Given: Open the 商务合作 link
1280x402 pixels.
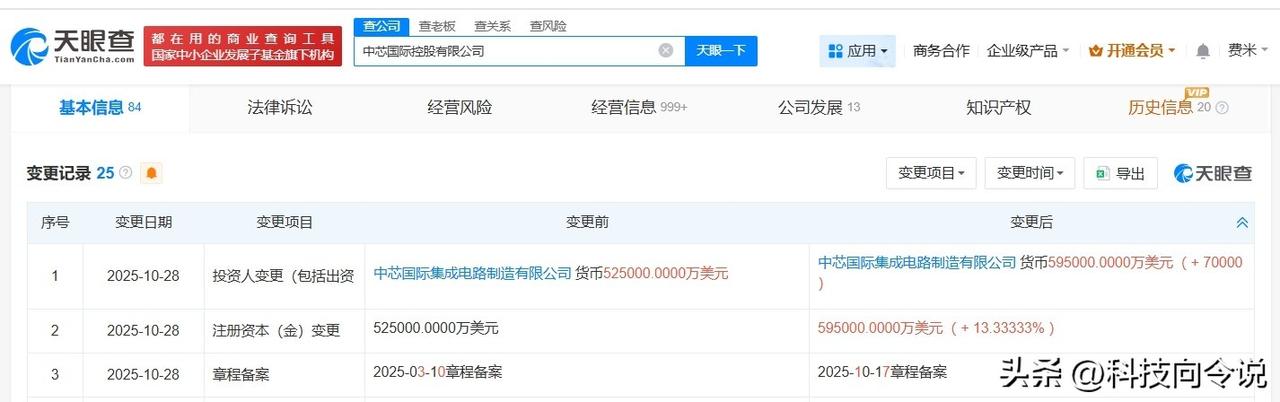Looking at the screenshot, I should [941, 50].
